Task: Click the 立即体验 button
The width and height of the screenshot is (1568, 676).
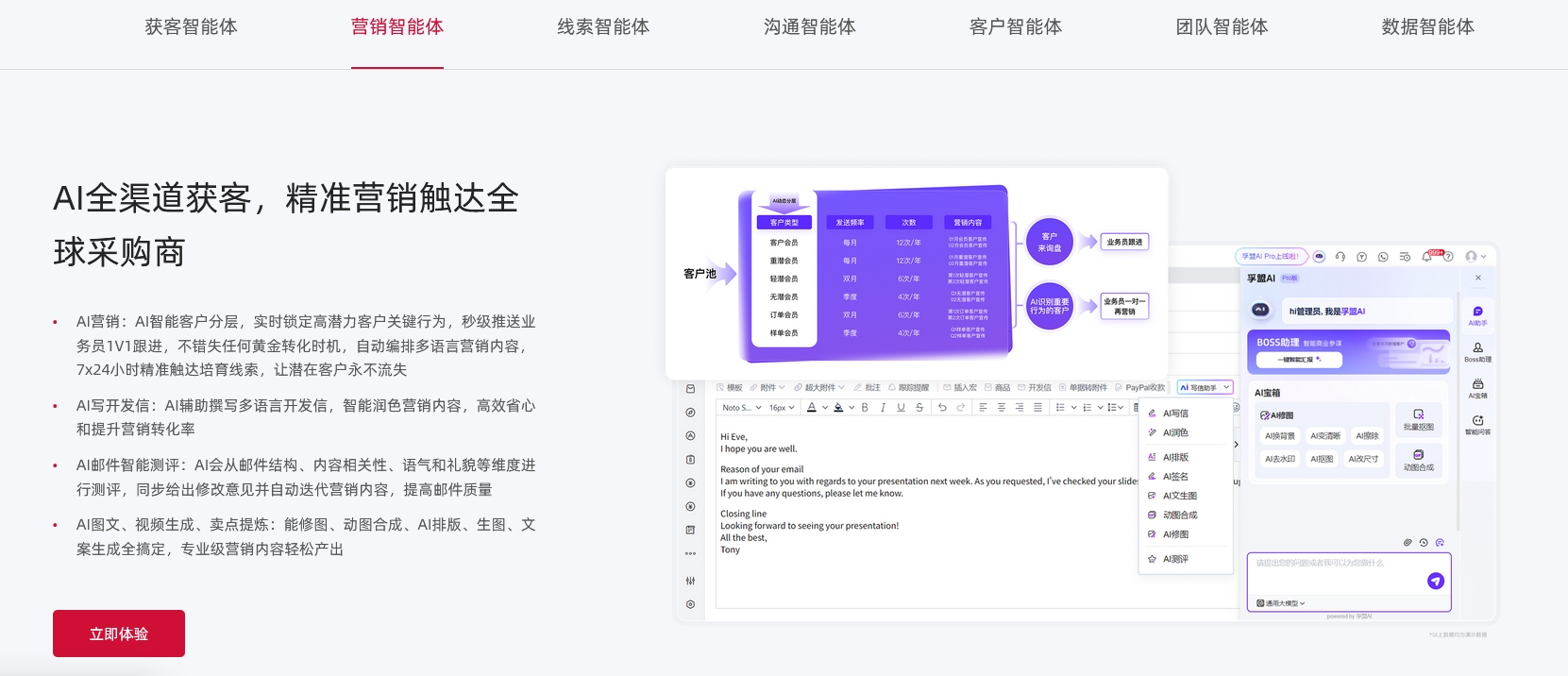Action: [x=119, y=634]
